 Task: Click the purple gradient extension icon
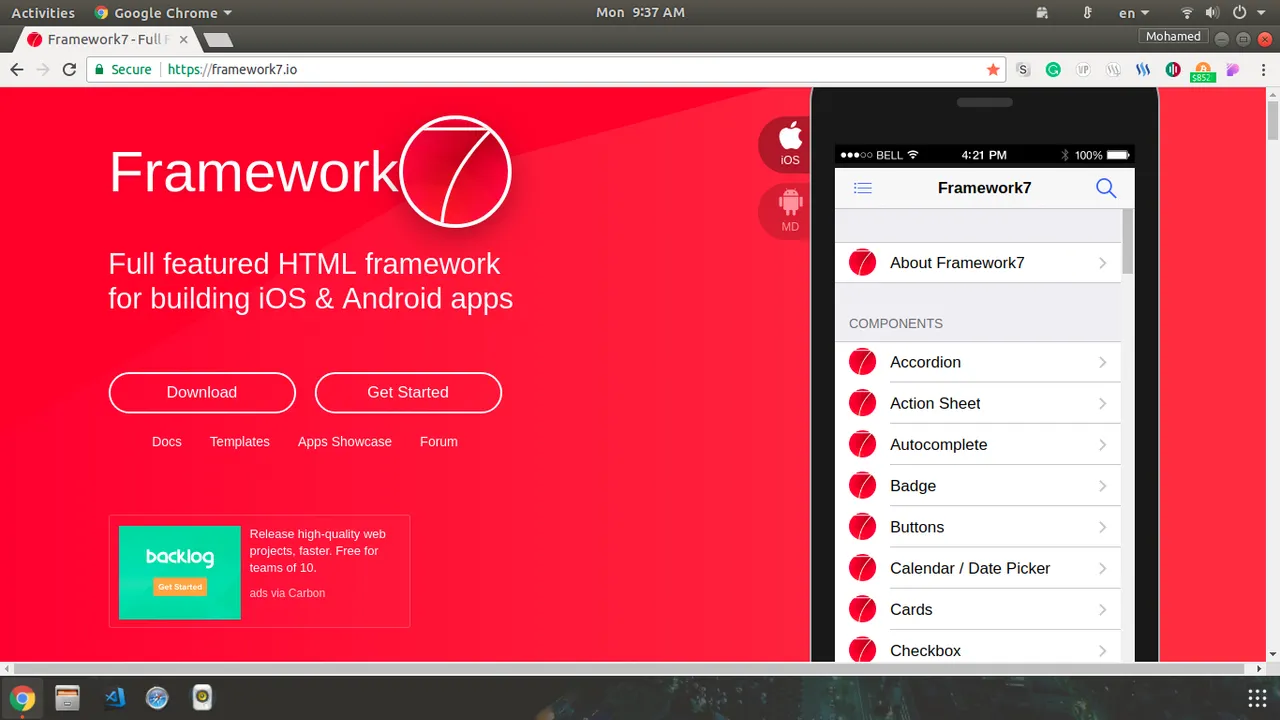click(1233, 70)
